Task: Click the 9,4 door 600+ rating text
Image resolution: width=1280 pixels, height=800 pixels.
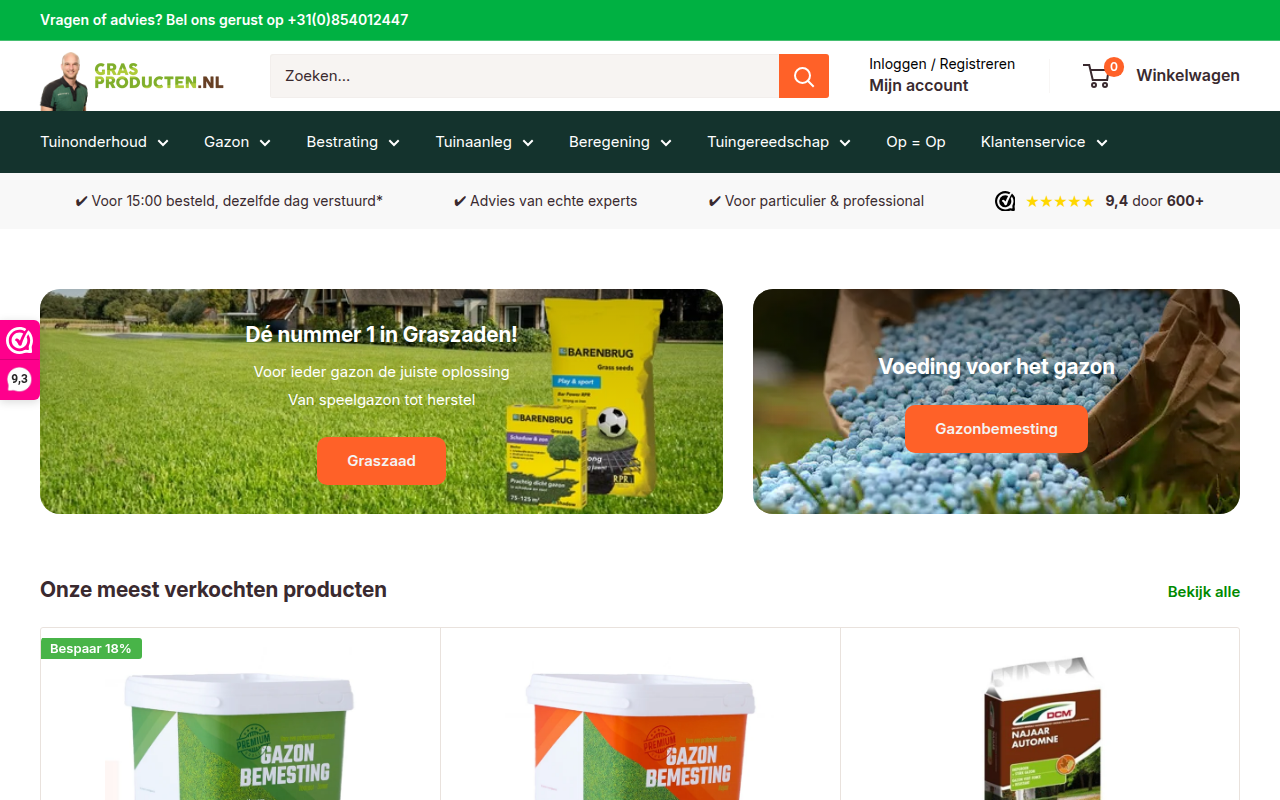Action: coord(1154,201)
